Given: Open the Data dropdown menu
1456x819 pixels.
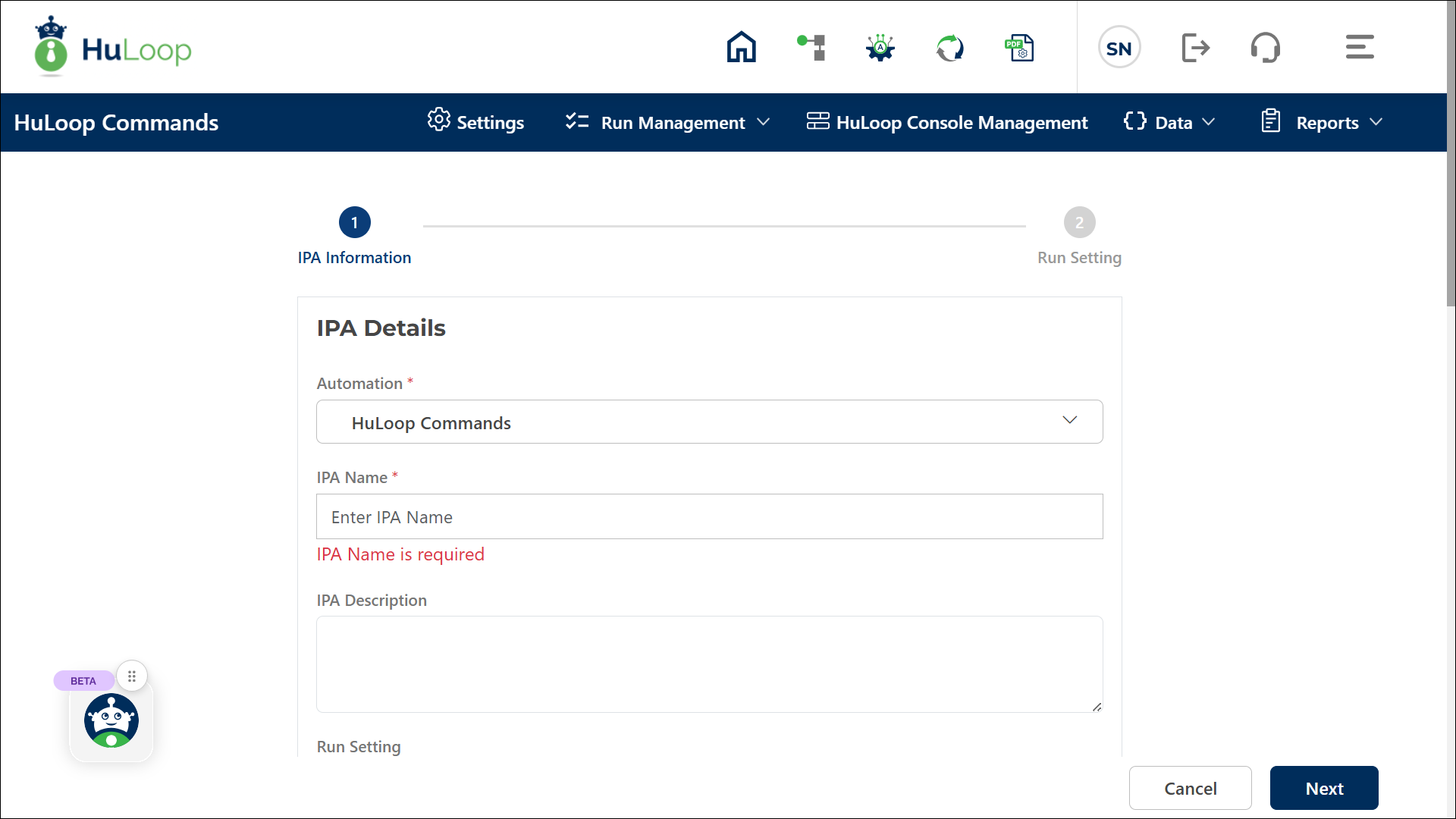Looking at the screenshot, I should click(x=1169, y=123).
